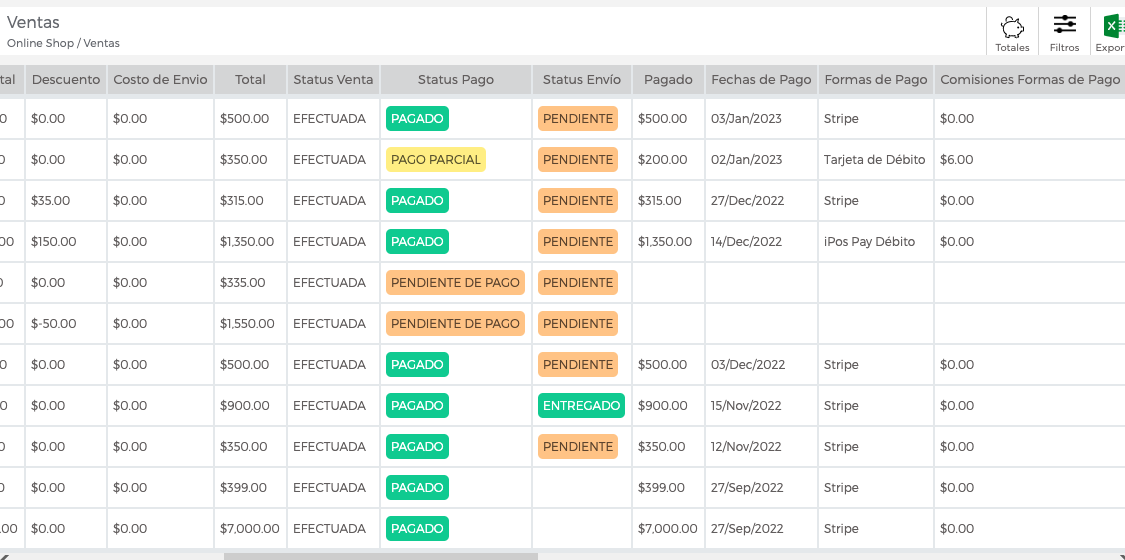Click the Descuento column header
This screenshot has height=560, width=1125.
pyautogui.click(x=66, y=80)
